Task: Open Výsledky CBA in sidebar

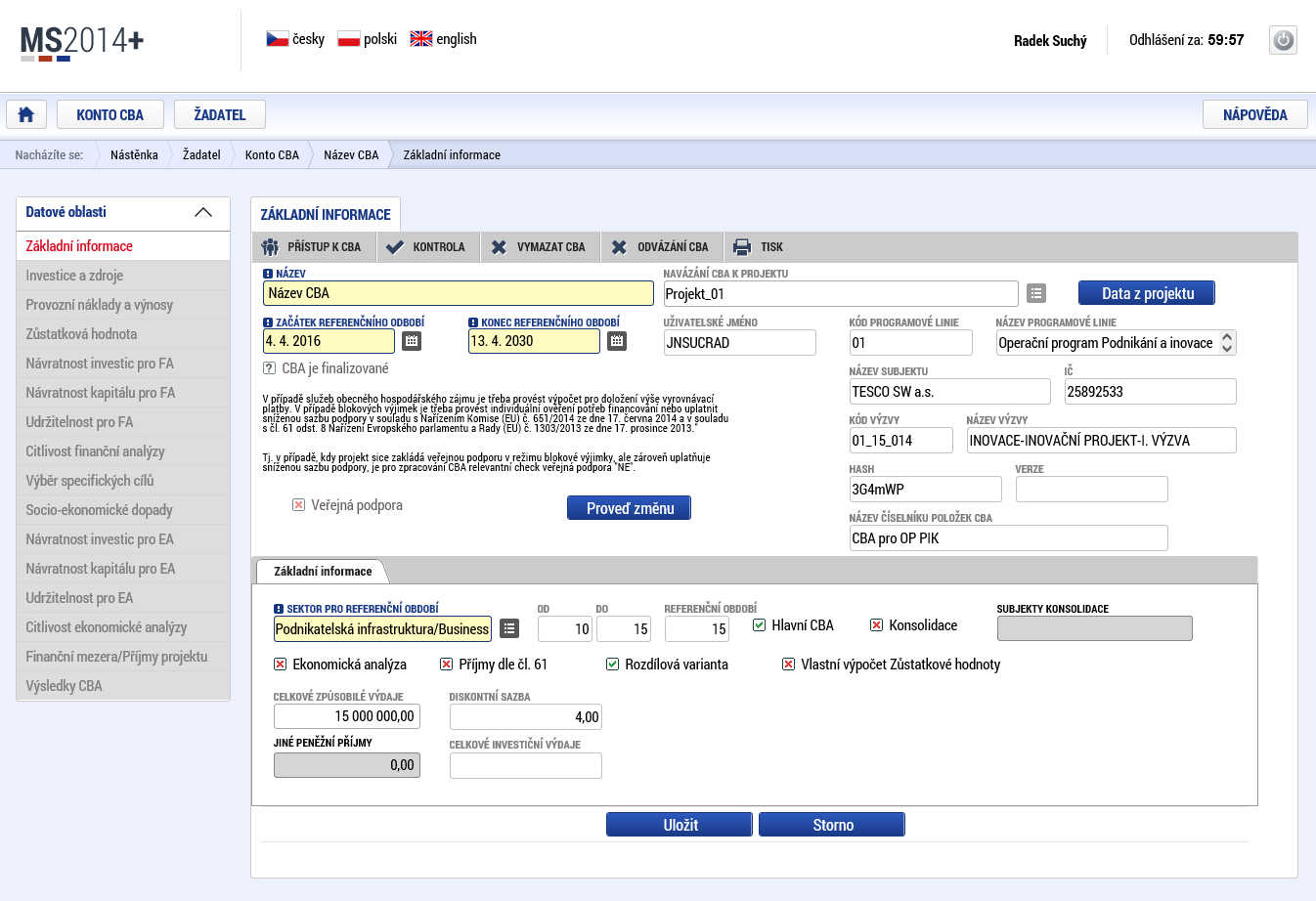Action: coord(123,686)
